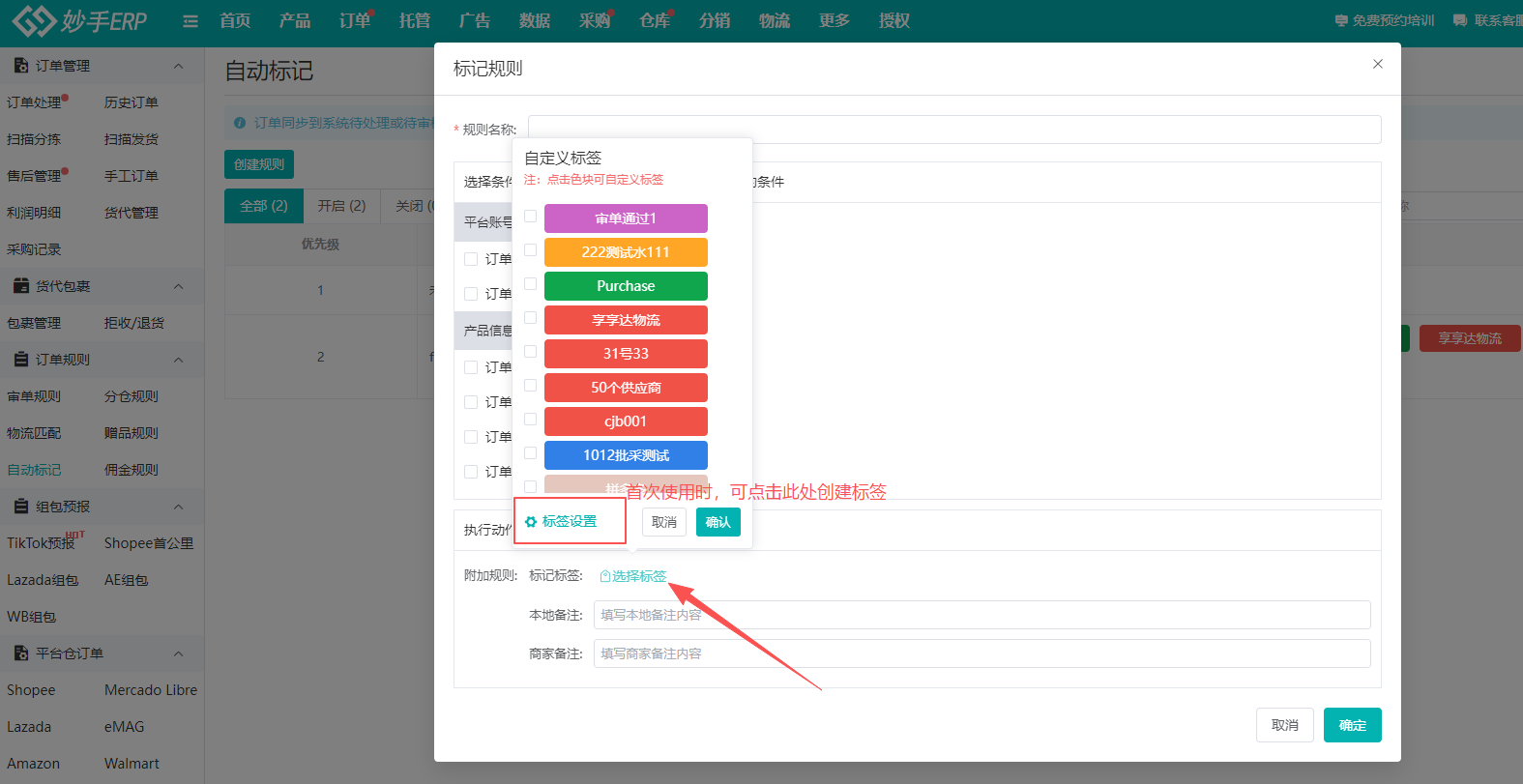1523x784 pixels.
Task: Click the green Purchase color block
Action: click(x=626, y=286)
